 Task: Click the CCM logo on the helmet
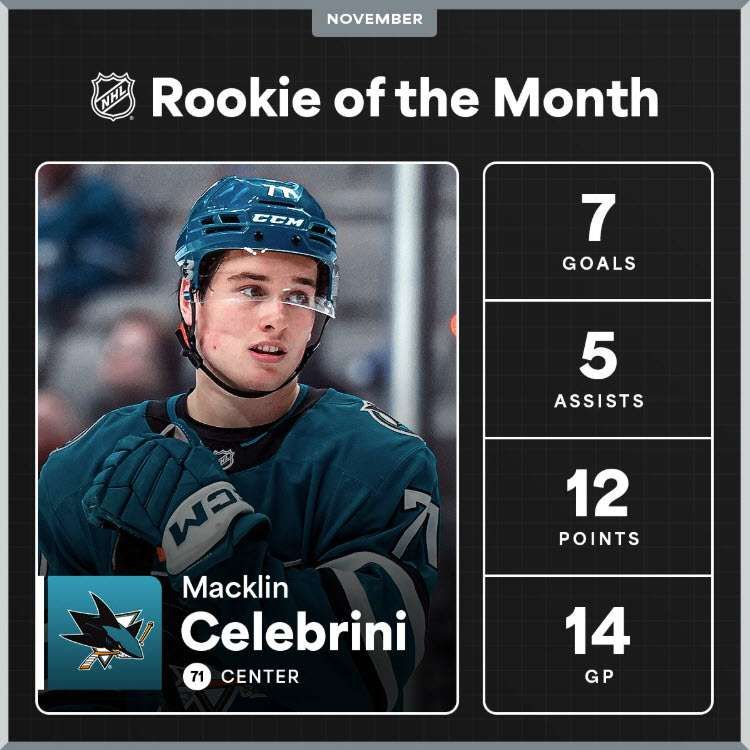click(x=278, y=220)
